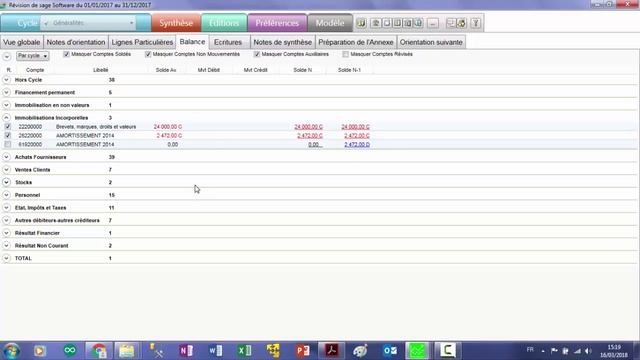Open Solde N link for account 61920000
Viewport: 640px width, 360px height.
click(315, 144)
